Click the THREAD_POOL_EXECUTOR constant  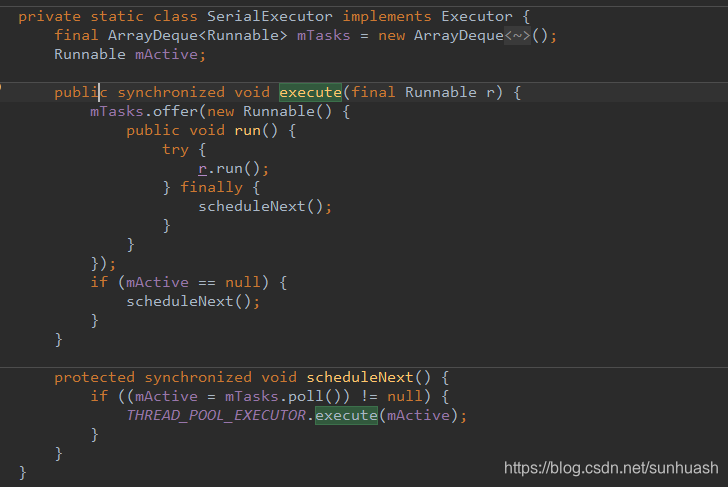click(x=216, y=415)
